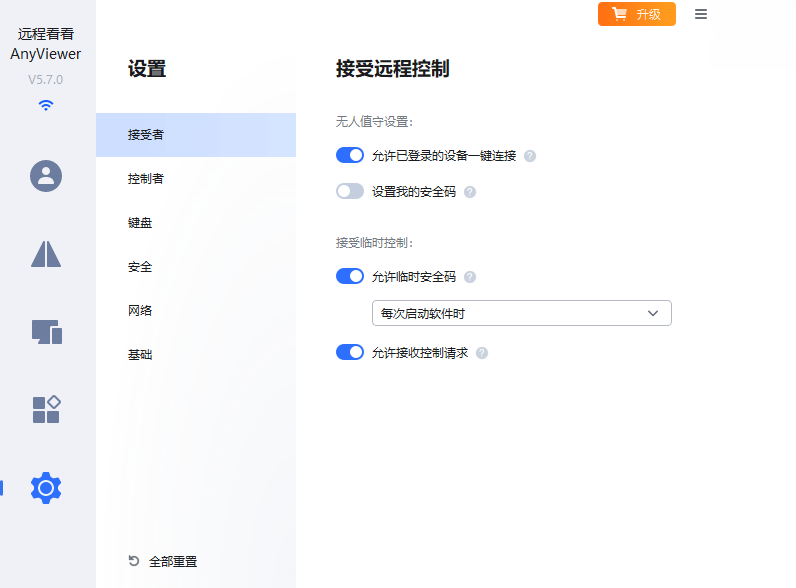
Task: Click help icon next to 允许接收控制请求
Action: (x=482, y=353)
